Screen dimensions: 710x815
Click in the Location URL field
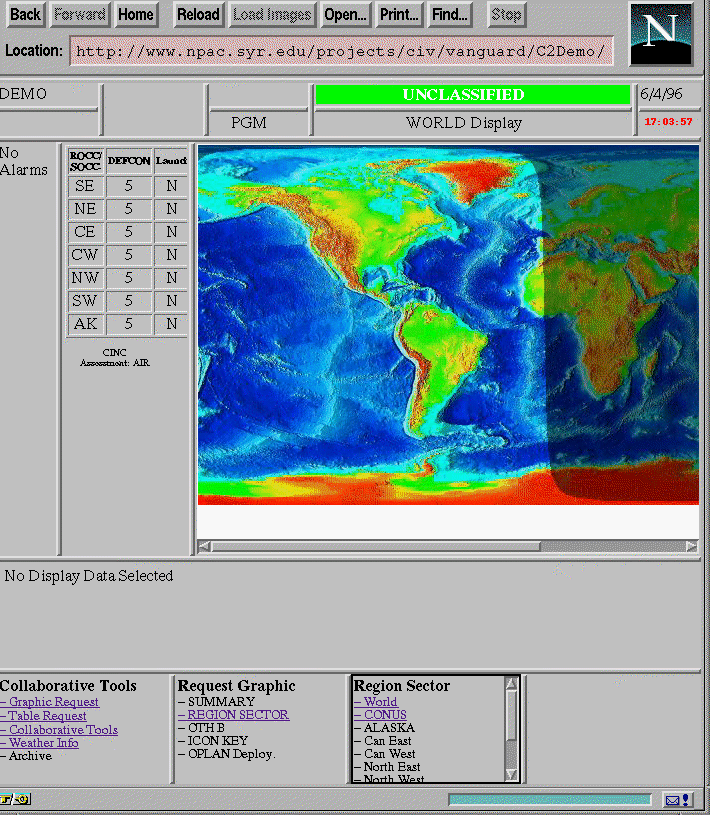340,51
